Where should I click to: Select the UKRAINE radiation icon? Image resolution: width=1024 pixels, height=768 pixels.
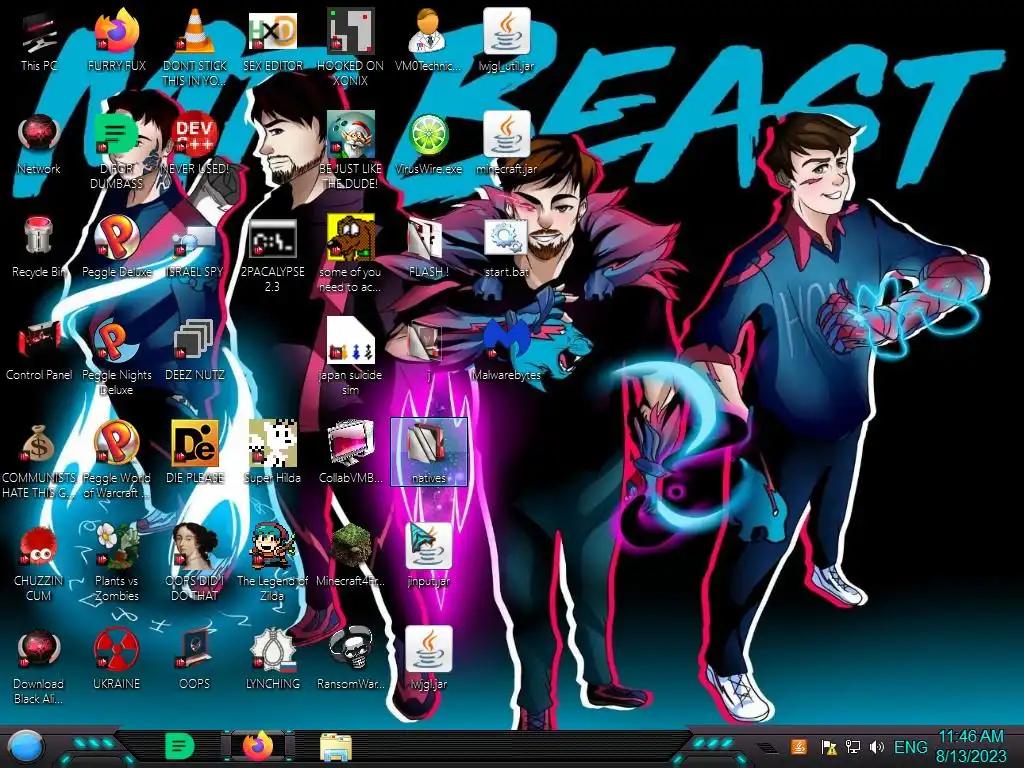point(117,660)
